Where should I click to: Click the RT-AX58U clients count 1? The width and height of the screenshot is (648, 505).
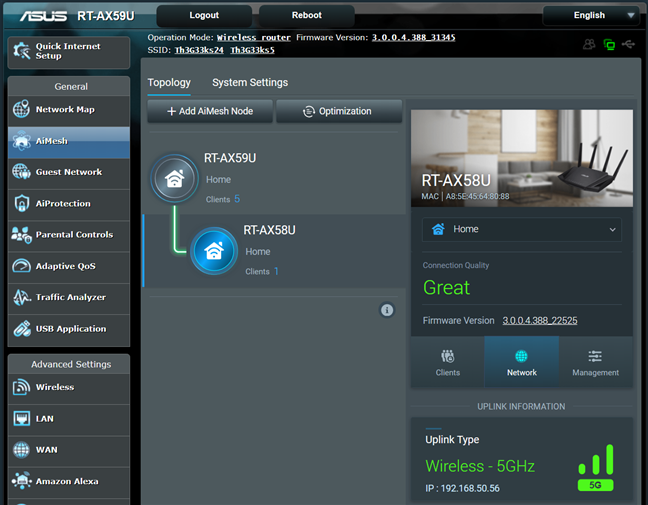point(276,271)
